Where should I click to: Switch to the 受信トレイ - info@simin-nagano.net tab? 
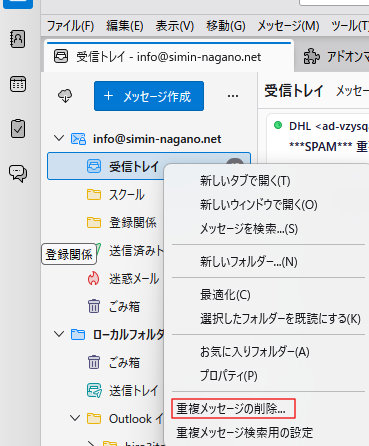[x=169, y=57]
